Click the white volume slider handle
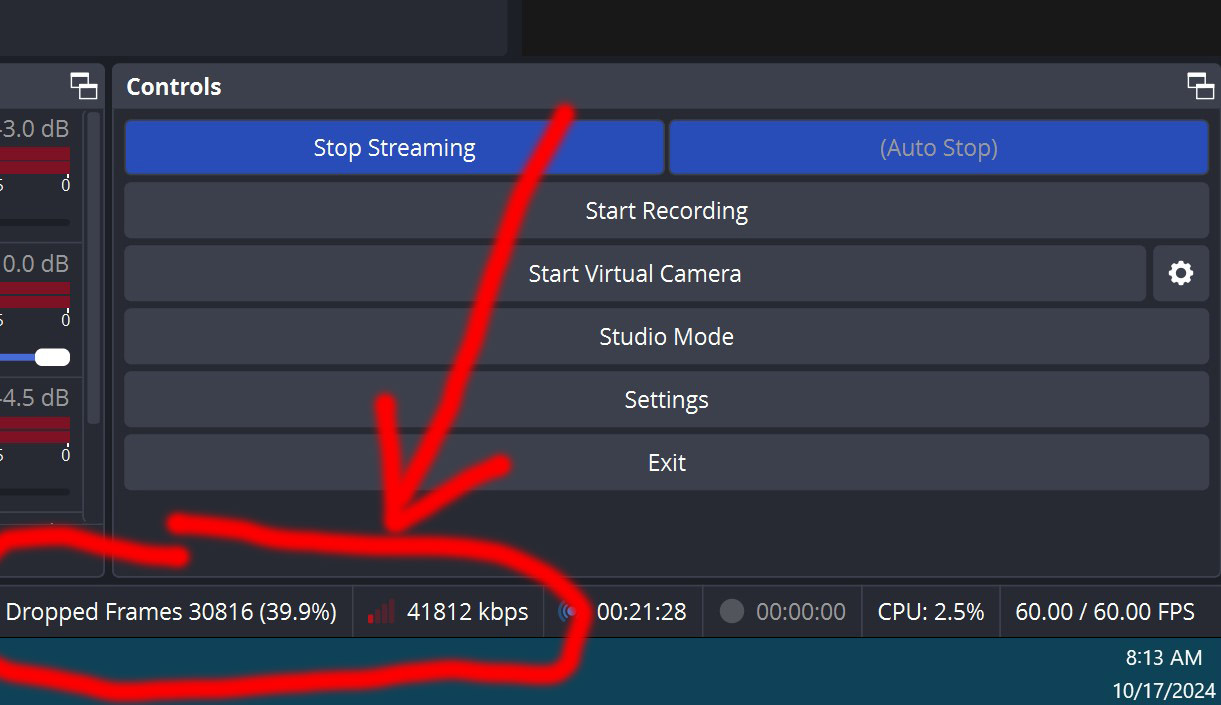Screen dimensions: 1221x705 click(52, 357)
